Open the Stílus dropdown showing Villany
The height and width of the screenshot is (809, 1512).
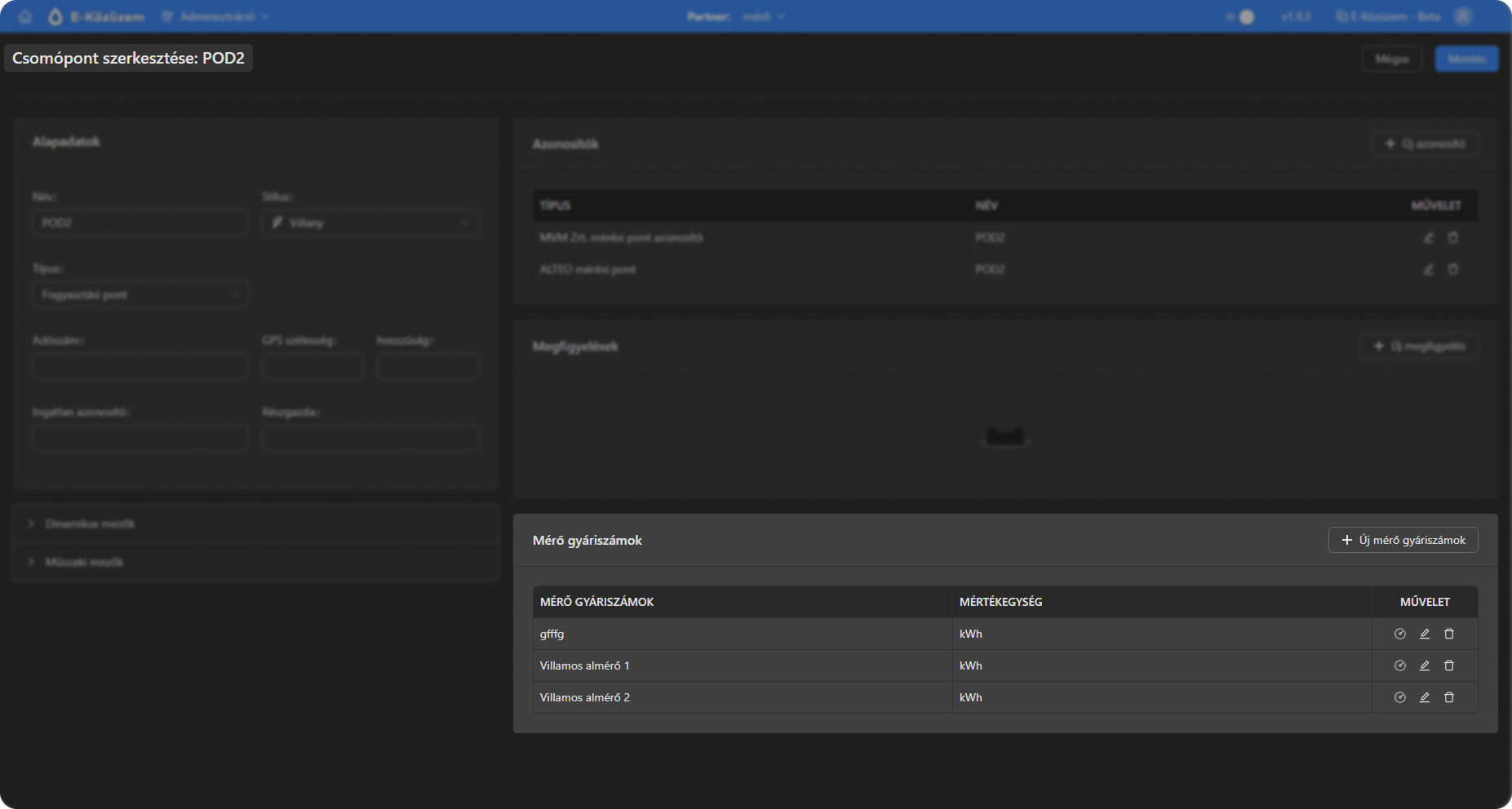370,223
